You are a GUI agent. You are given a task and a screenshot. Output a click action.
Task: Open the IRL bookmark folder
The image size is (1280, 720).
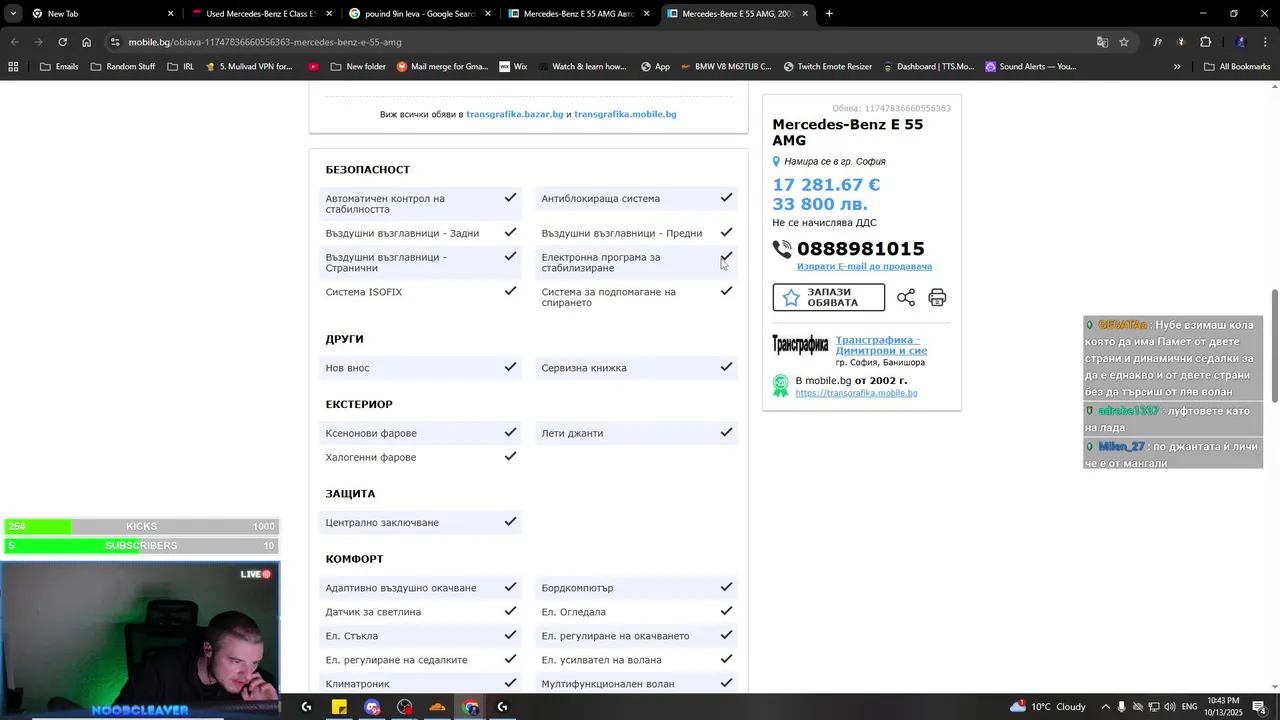coord(181,67)
